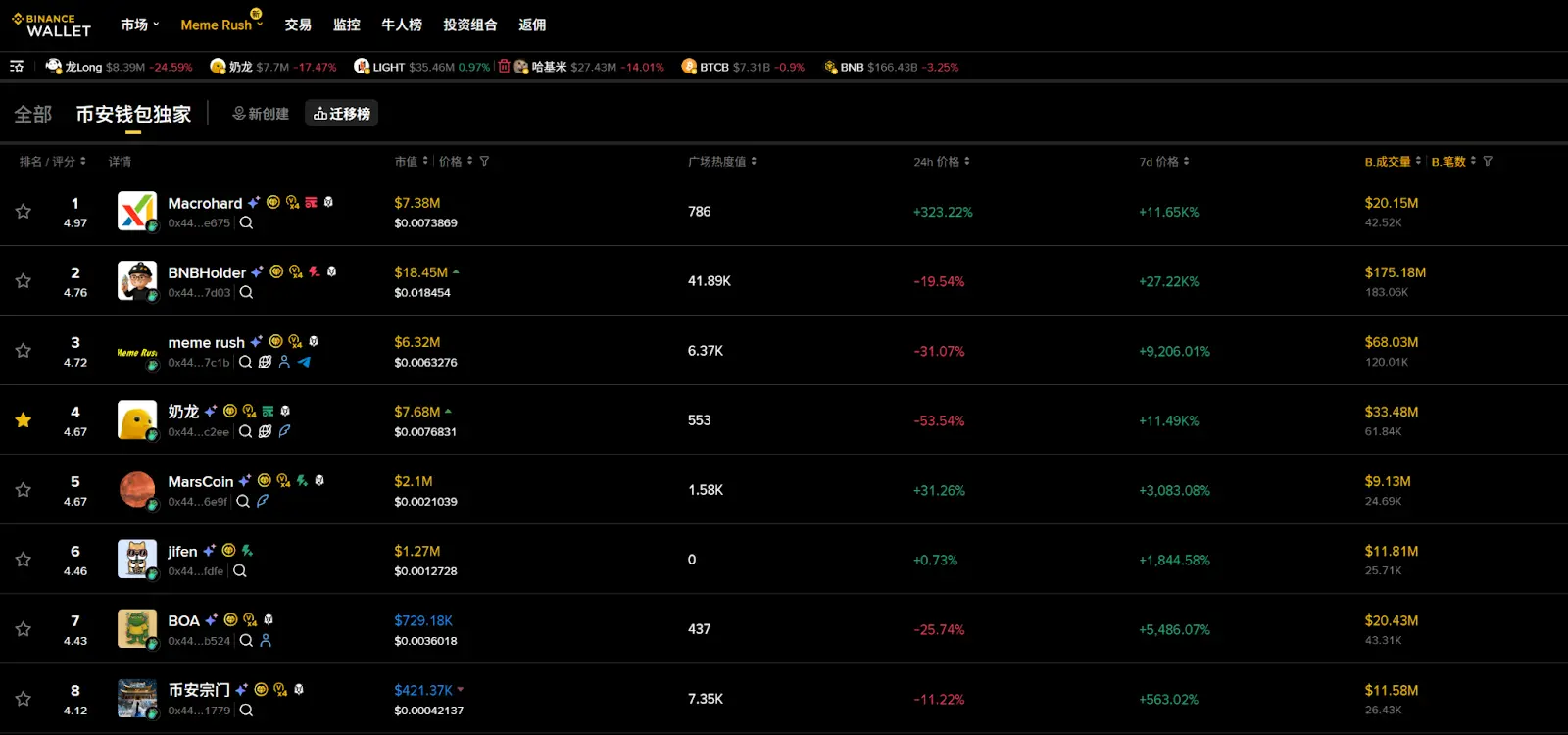Open the funnel filter beside B.笔数

[x=1488, y=162]
